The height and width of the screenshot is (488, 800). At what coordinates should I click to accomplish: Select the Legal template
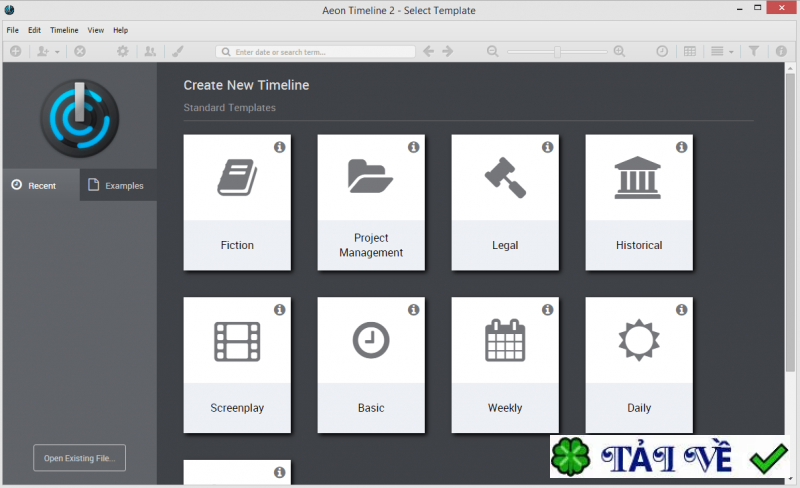(x=505, y=203)
